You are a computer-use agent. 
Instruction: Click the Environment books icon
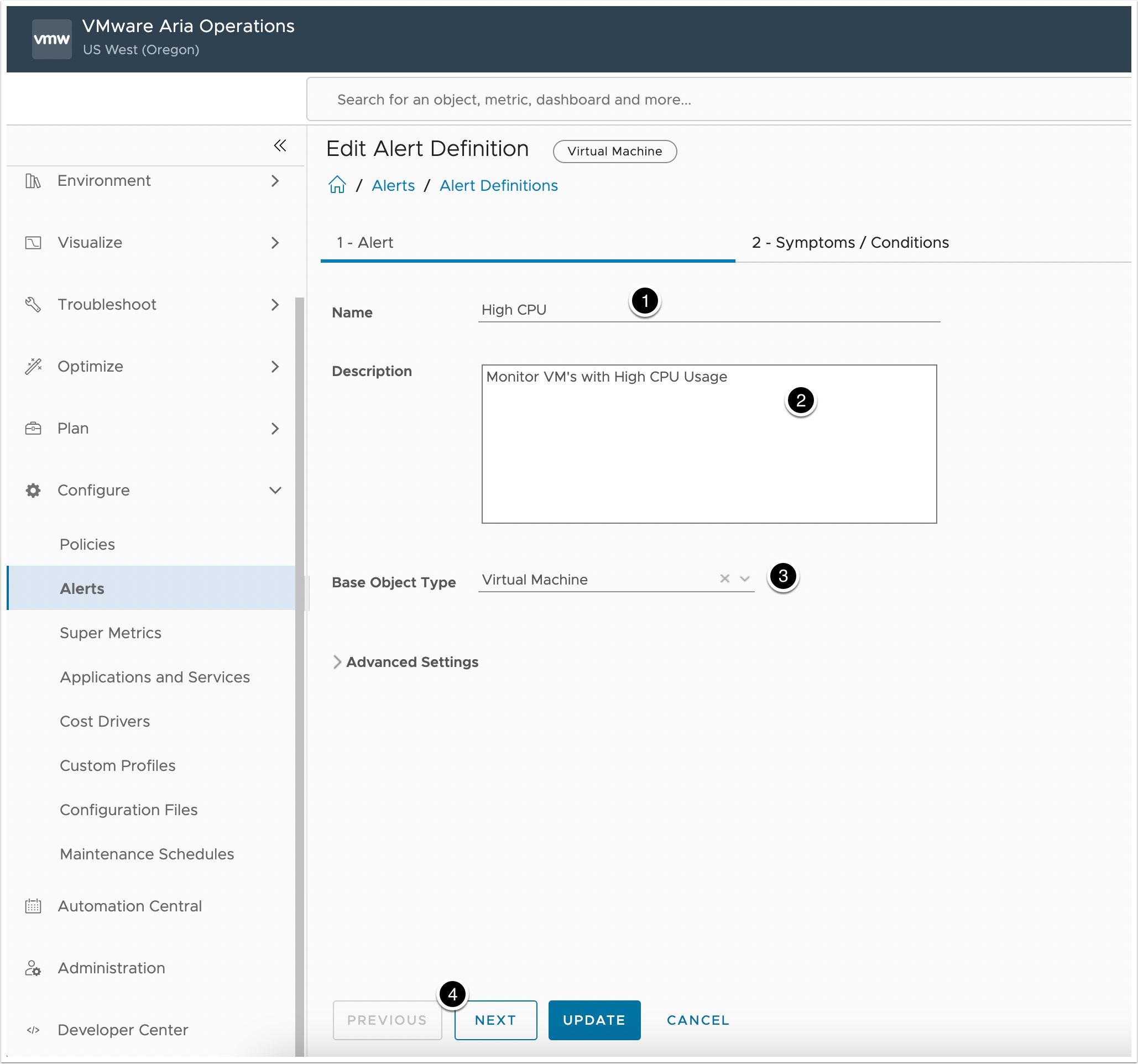[x=33, y=181]
